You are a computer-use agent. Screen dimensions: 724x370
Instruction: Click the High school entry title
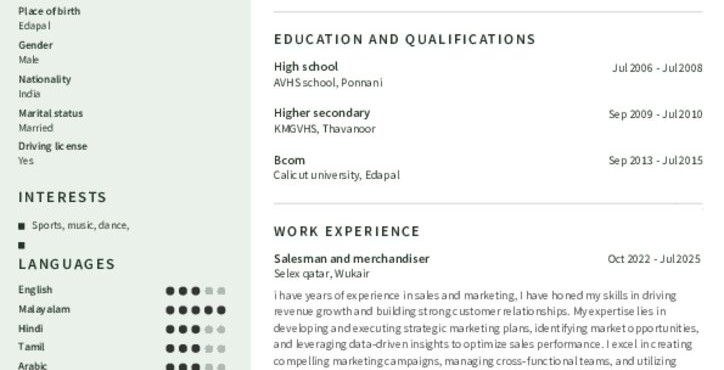coord(306,67)
